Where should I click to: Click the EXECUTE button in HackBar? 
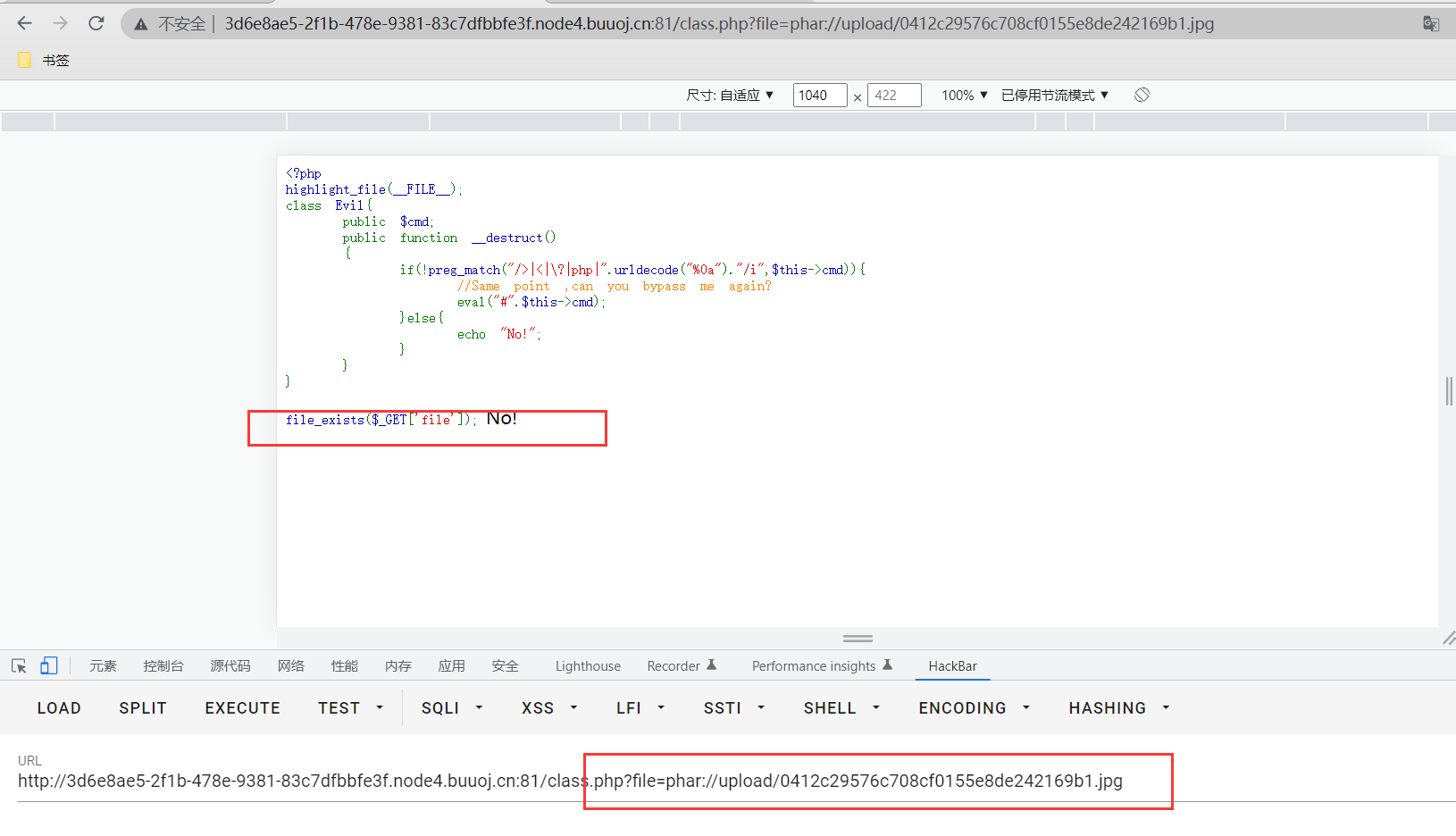[242, 708]
